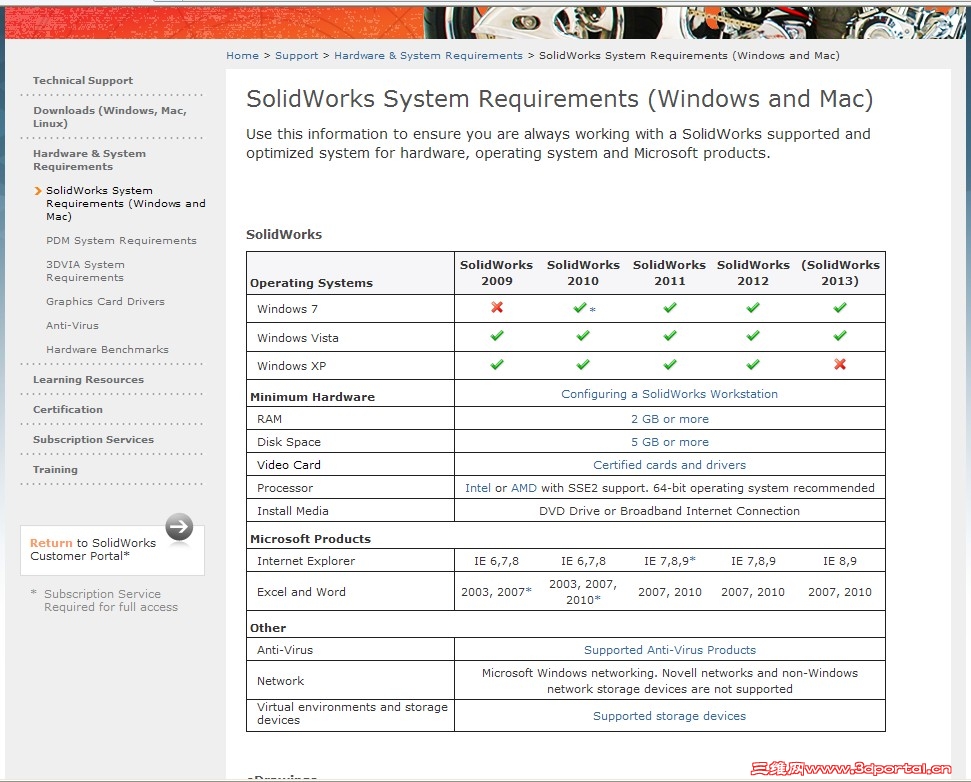Open Training in the sidebar
This screenshot has height=782, width=971.
click(x=56, y=469)
